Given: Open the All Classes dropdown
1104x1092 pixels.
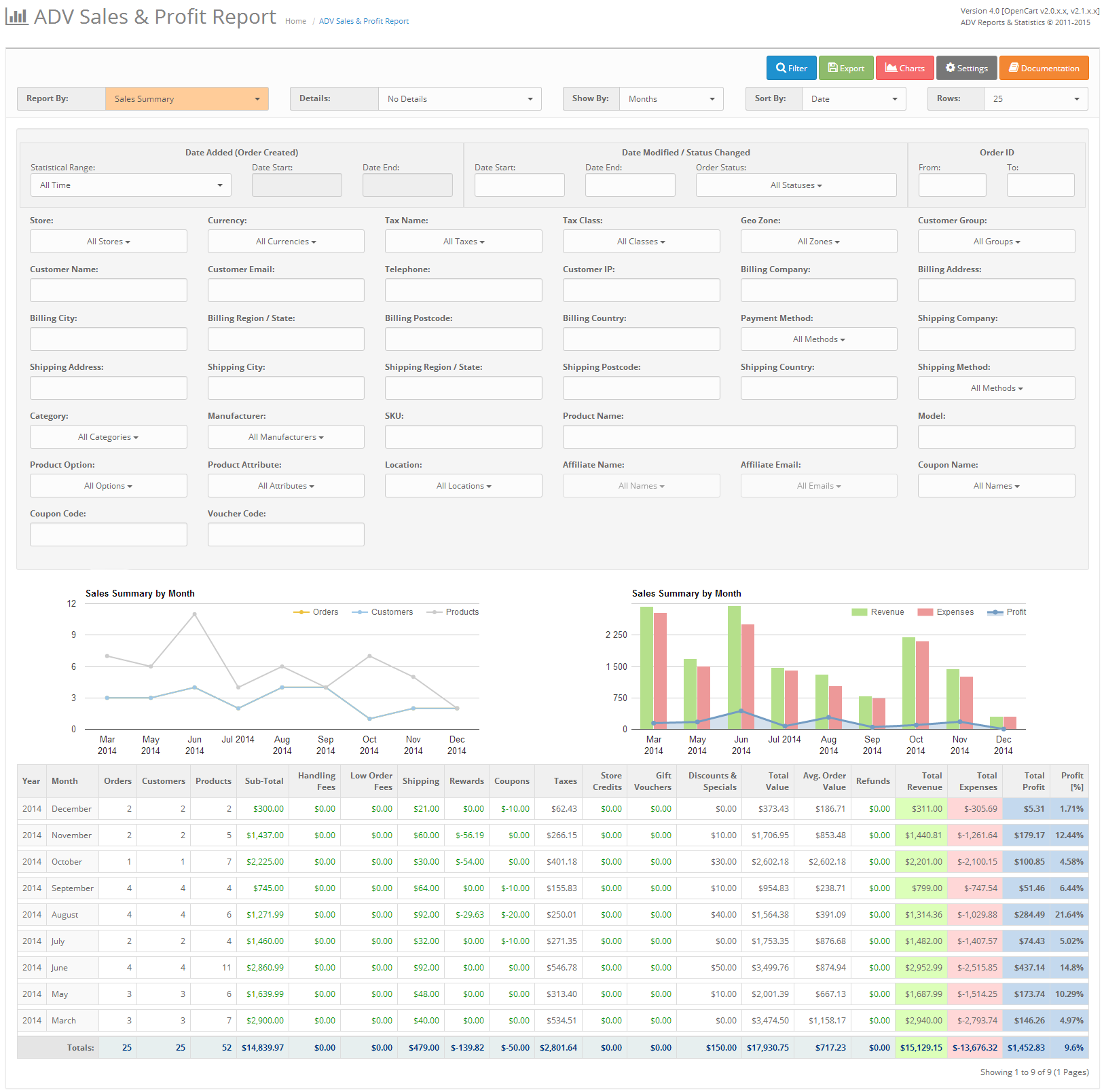Looking at the screenshot, I should click(641, 242).
